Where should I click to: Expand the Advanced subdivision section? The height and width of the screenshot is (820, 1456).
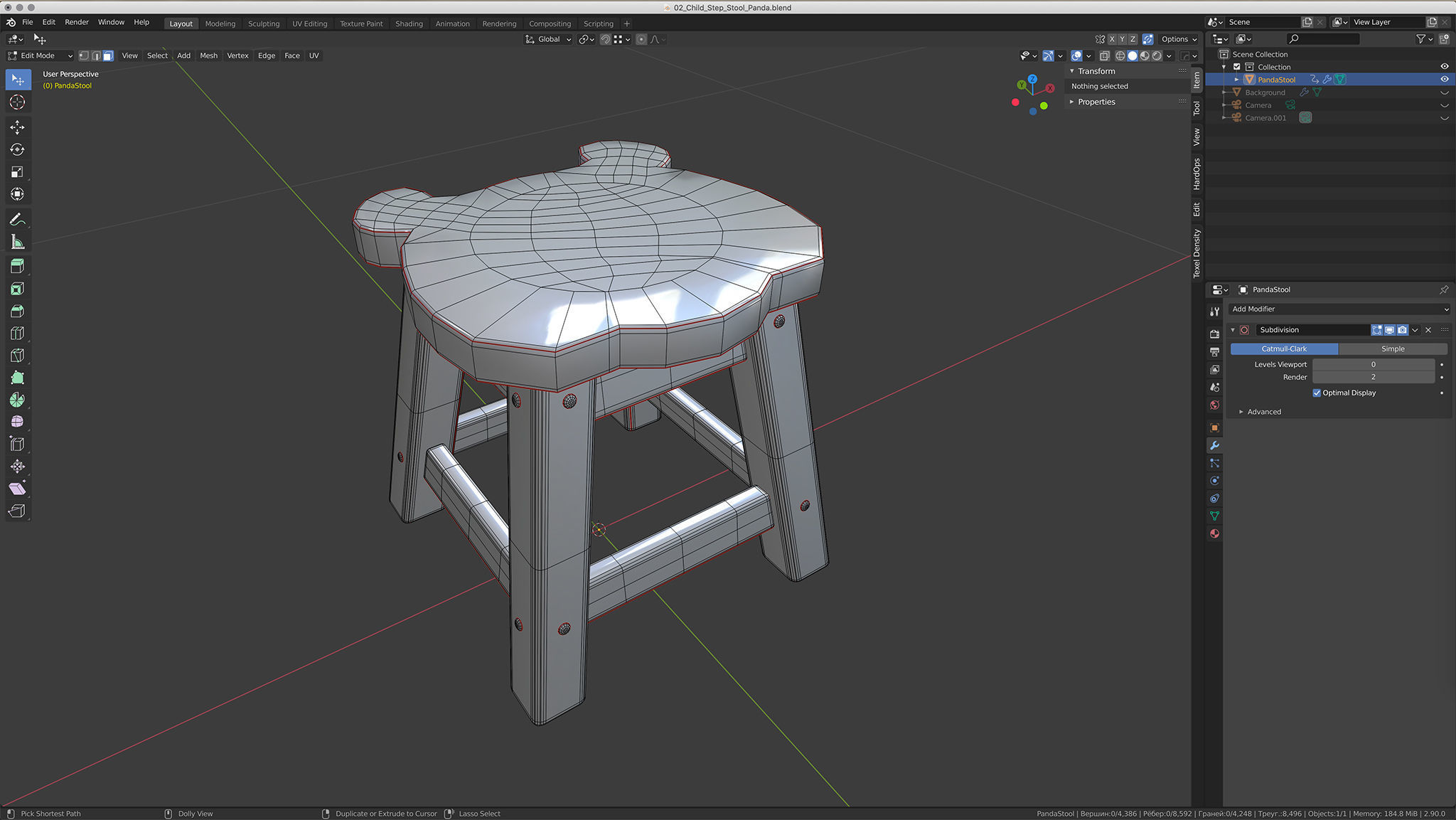(1263, 412)
